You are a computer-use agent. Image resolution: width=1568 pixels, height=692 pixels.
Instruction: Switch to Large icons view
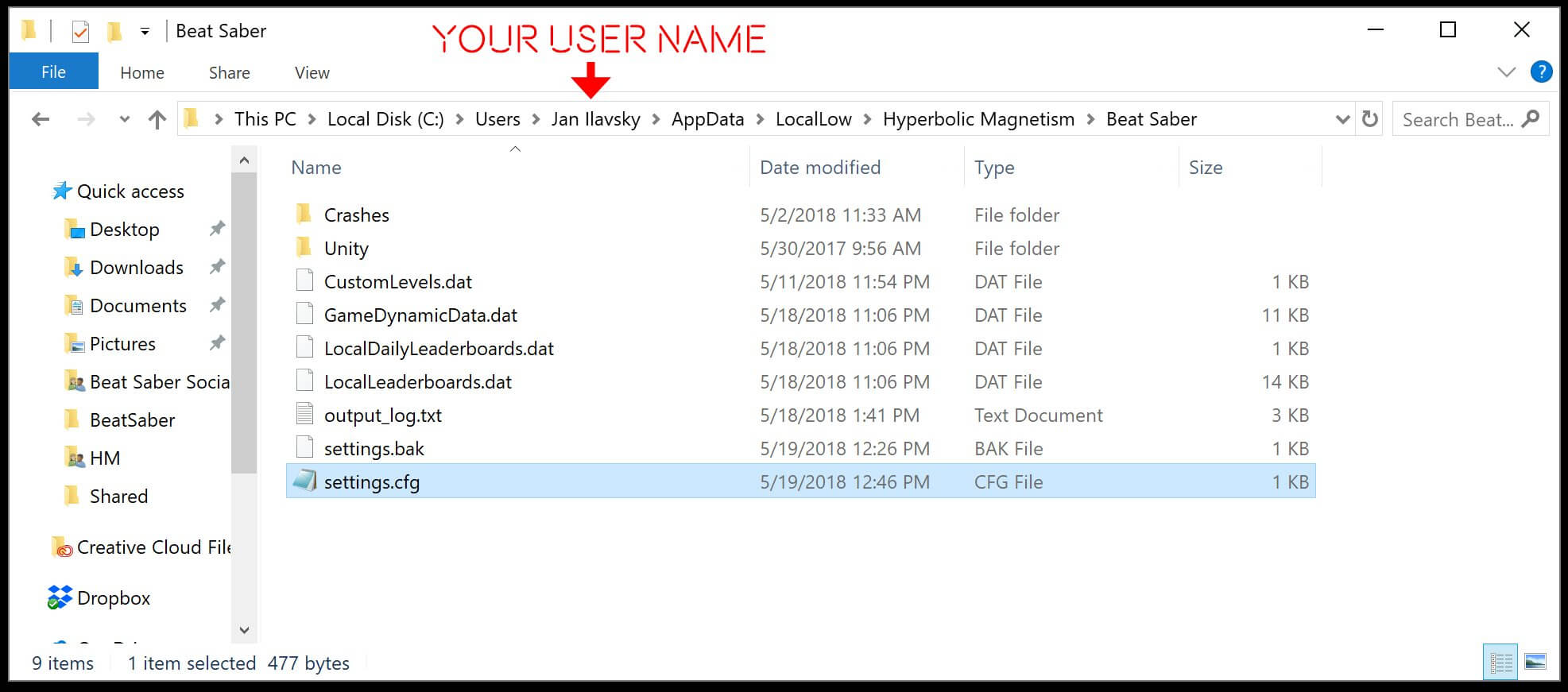point(1535,662)
